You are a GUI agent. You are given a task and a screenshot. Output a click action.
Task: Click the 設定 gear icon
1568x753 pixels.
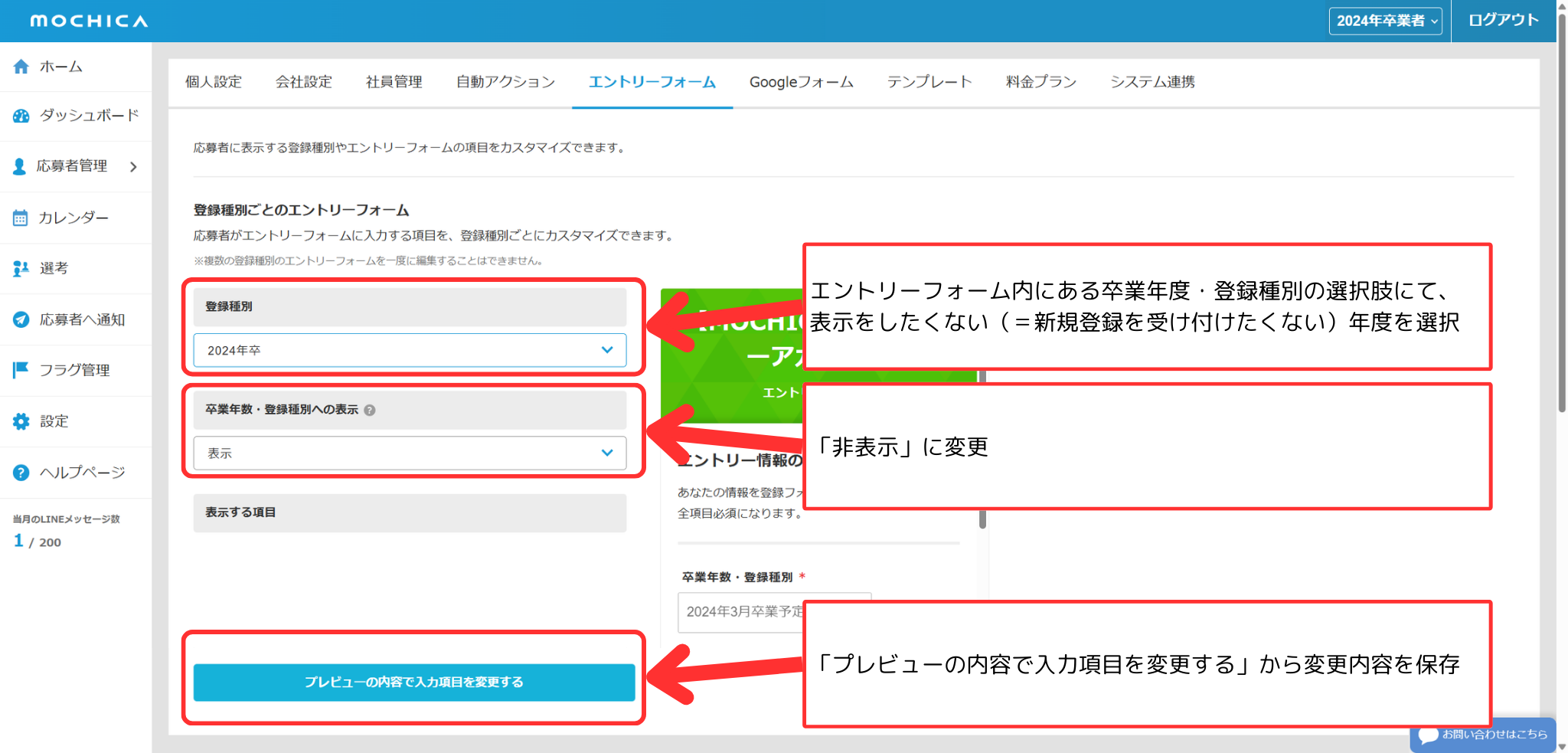[21, 421]
